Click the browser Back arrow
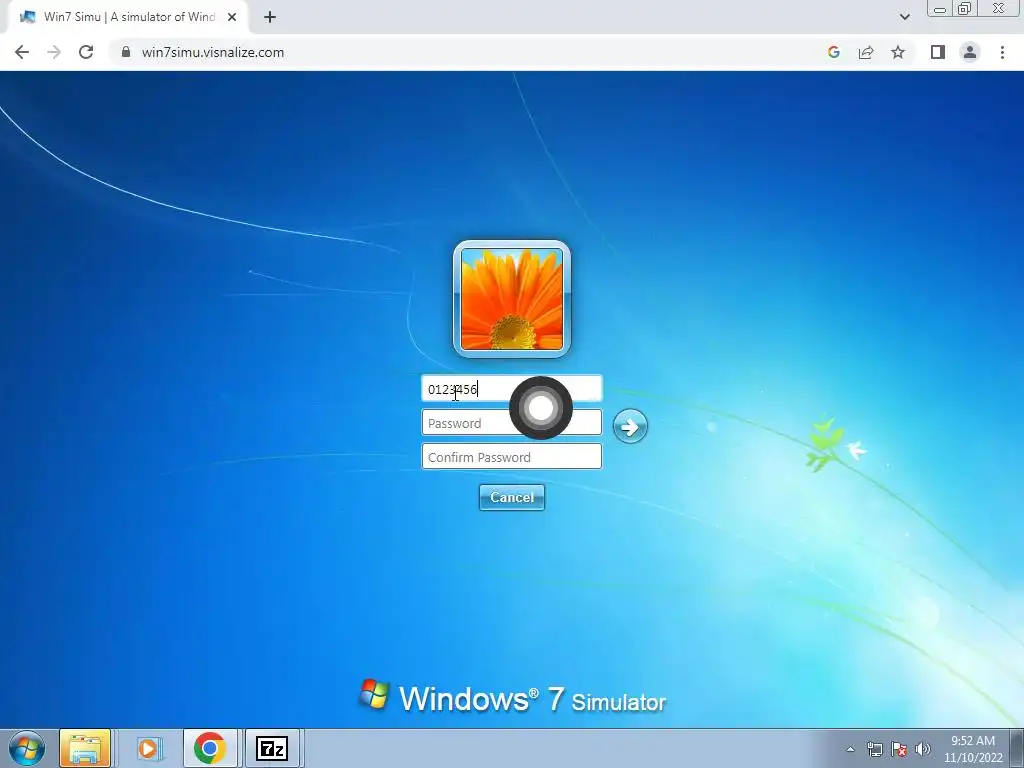Image resolution: width=1024 pixels, height=768 pixels. pos(22,52)
